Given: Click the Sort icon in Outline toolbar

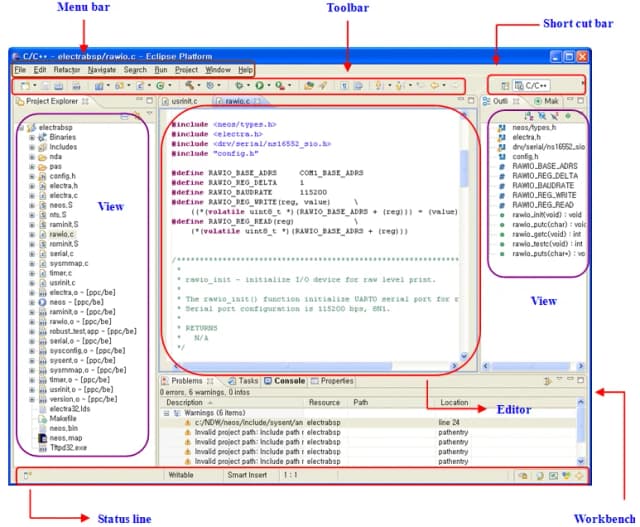Looking at the screenshot, I should click(529, 116).
